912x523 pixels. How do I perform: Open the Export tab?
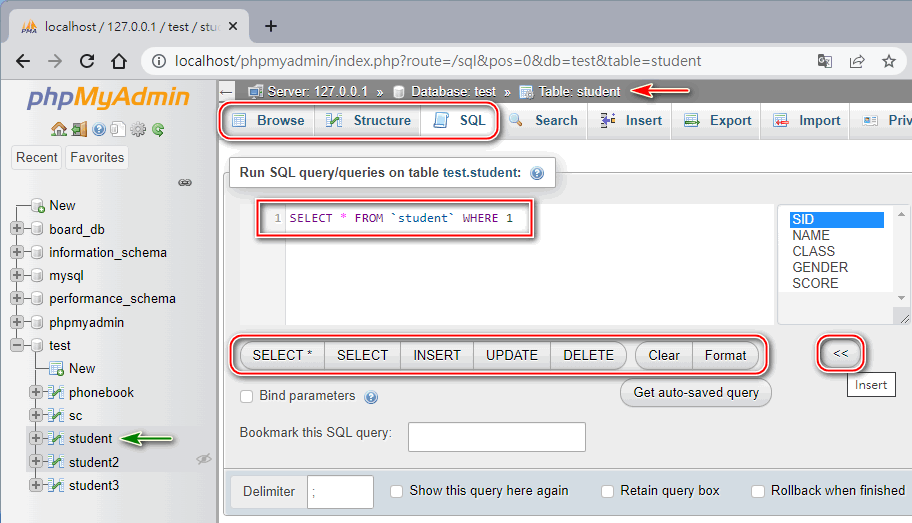pyautogui.click(x=717, y=120)
